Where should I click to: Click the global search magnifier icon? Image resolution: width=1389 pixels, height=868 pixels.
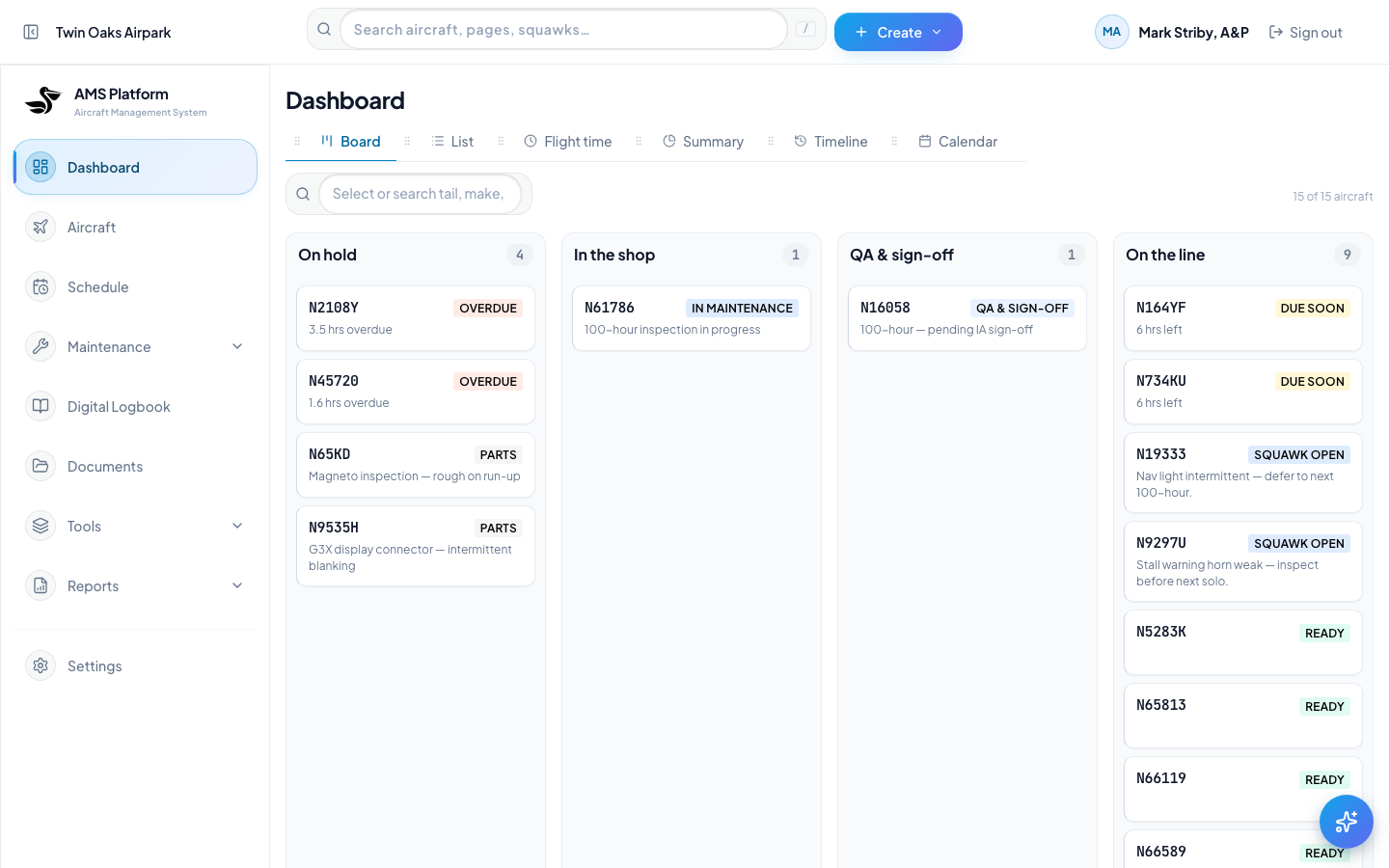(324, 30)
